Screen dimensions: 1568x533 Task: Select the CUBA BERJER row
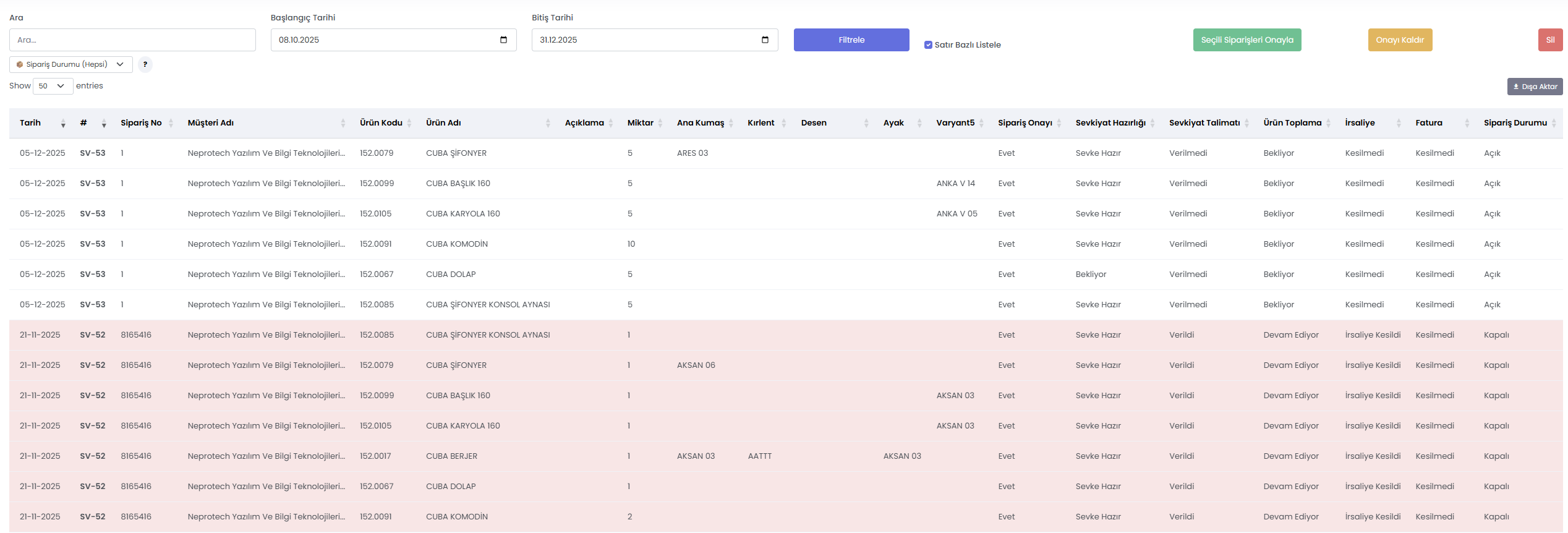click(786, 456)
